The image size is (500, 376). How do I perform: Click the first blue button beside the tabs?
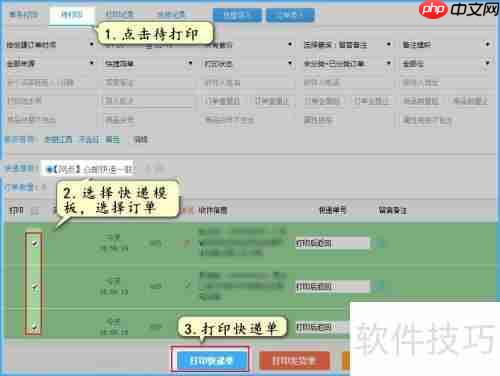click(237, 15)
